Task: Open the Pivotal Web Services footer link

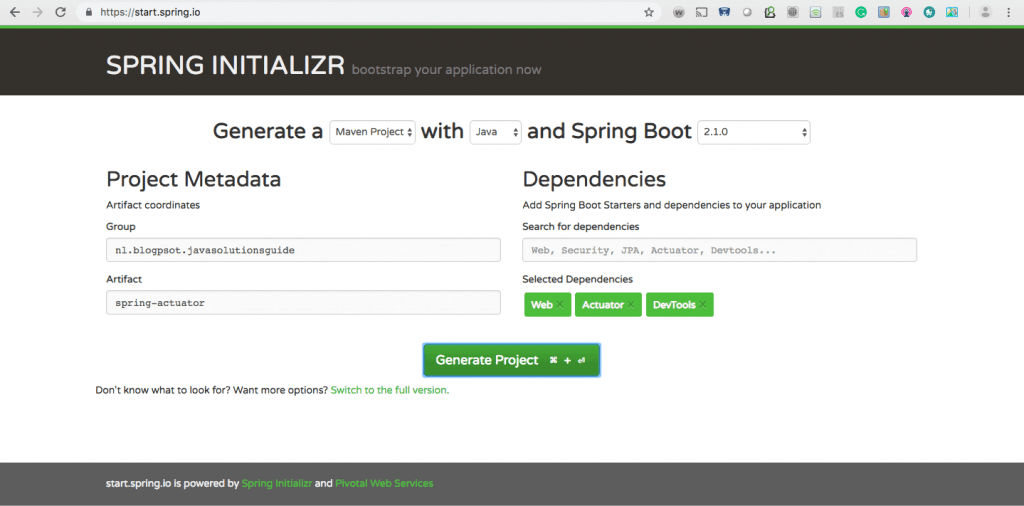Action: click(384, 484)
